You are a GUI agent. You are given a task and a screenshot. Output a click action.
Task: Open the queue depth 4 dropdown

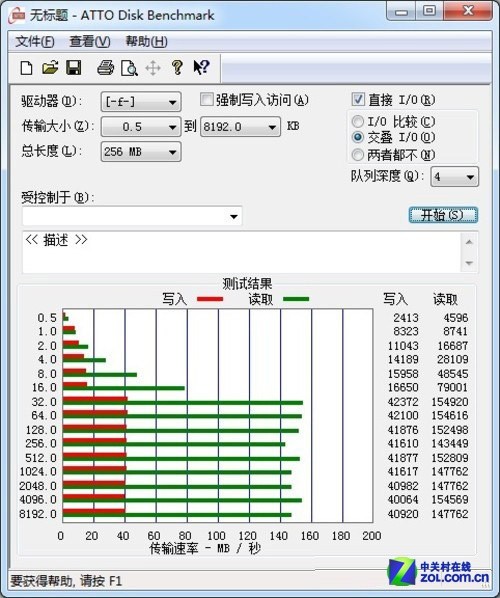tap(454, 177)
